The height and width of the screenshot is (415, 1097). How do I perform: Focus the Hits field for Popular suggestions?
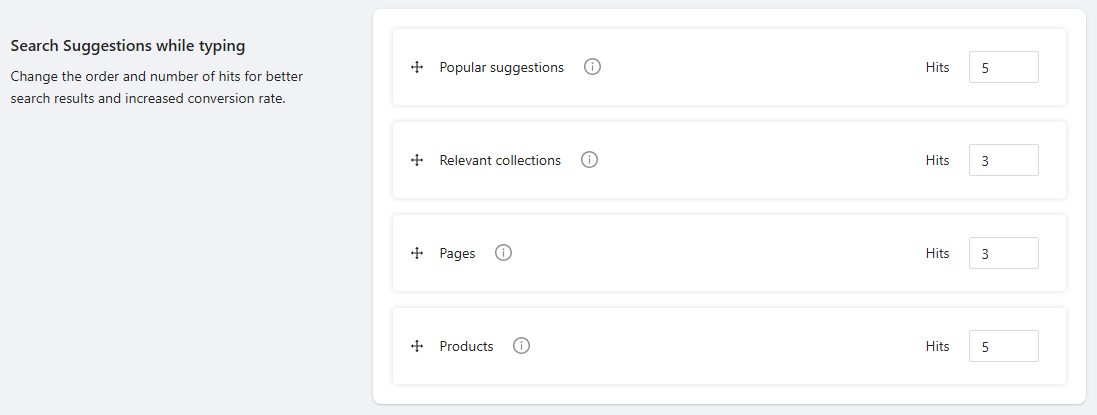(1003, 68)
